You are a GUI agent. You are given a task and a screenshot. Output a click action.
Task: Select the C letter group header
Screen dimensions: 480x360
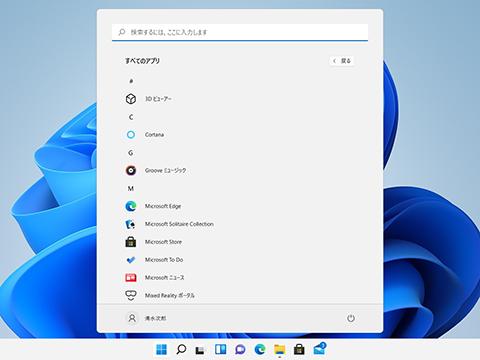point(131,117)
